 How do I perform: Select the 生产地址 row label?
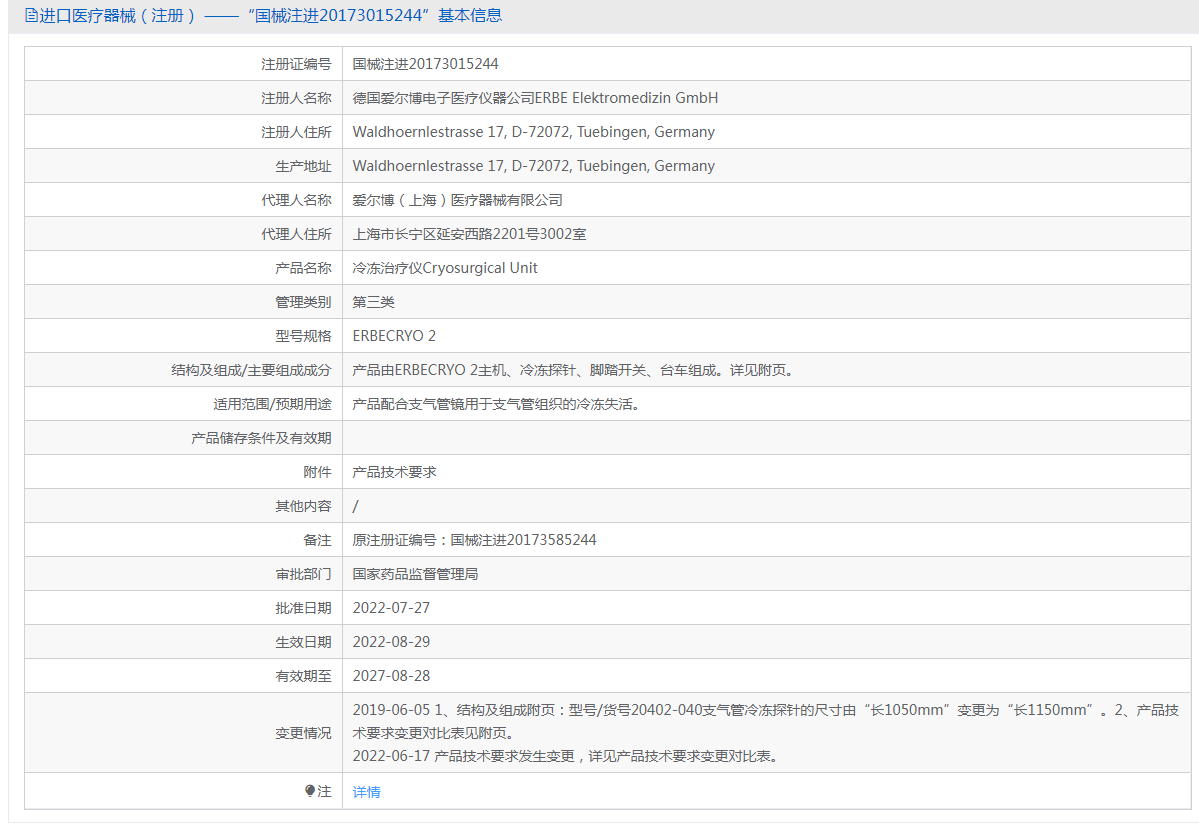pos(304,166)
